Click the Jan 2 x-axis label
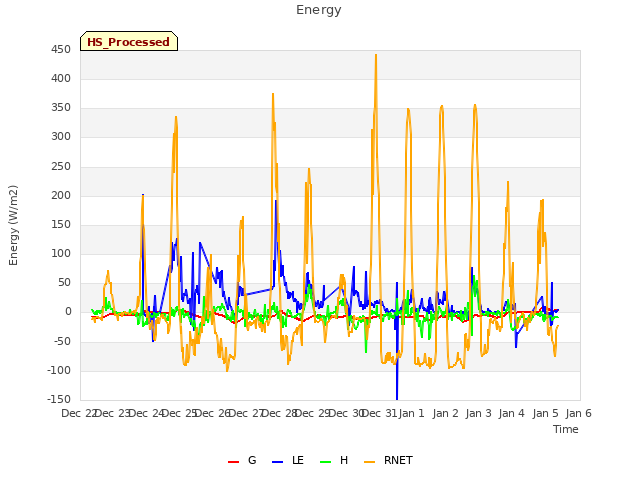The width and height of the screenshot is (640, 480). tap(446, 413)
